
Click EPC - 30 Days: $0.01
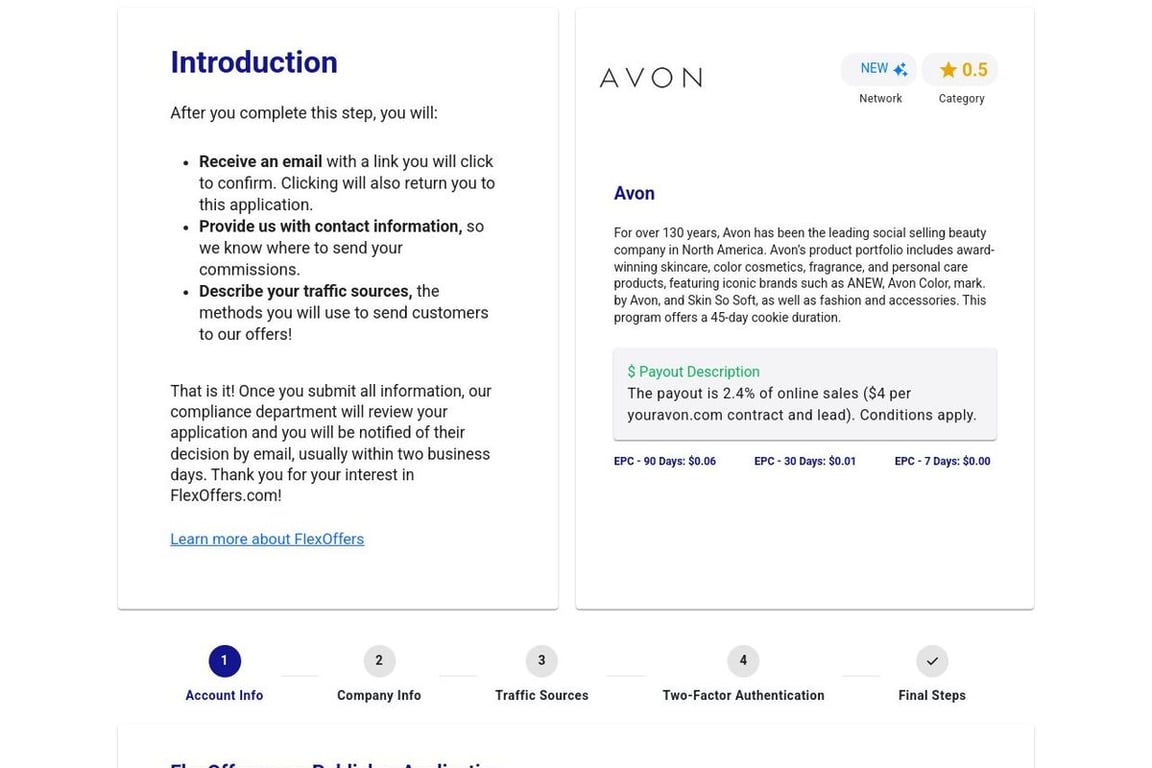click(804, 462)
